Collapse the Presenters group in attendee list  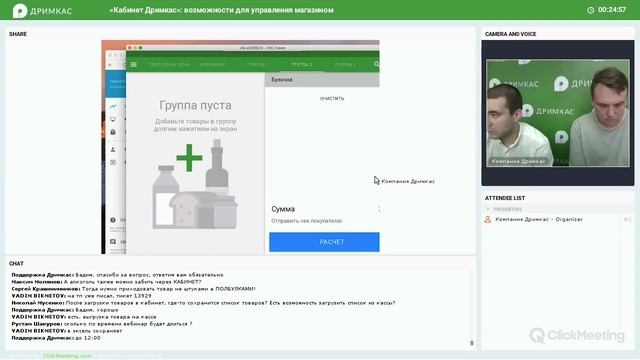pyautogui.click(x=488, y=209)
